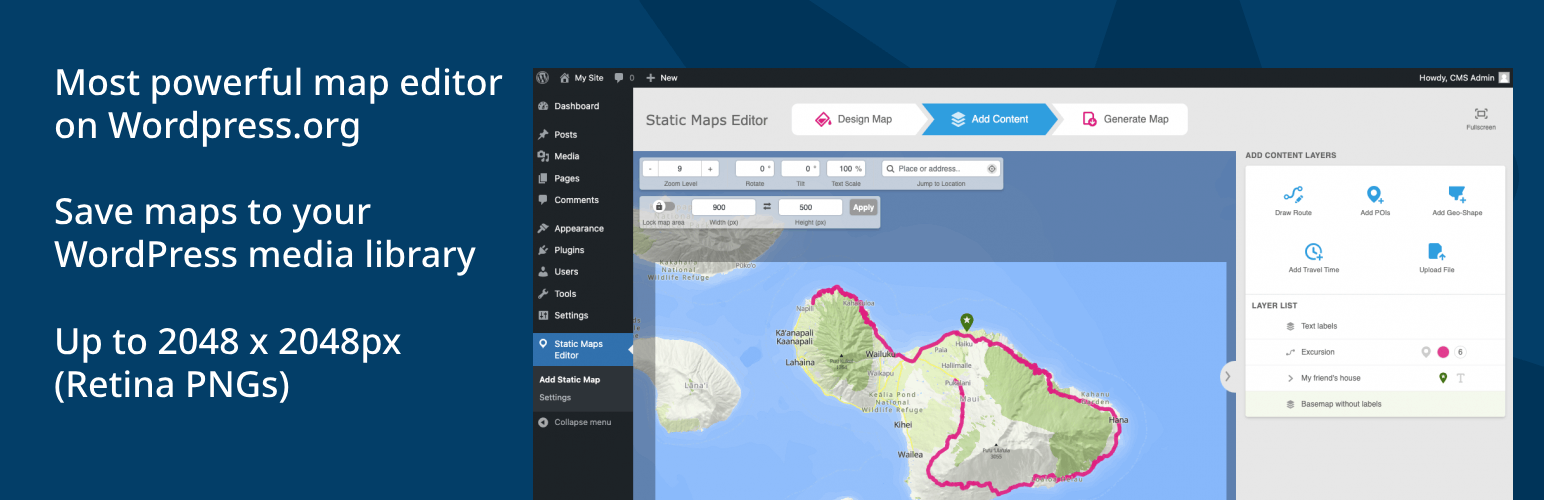Click the text T icon in My friend's house row
Screen dimensions: 1544x500
(1460, 378)
